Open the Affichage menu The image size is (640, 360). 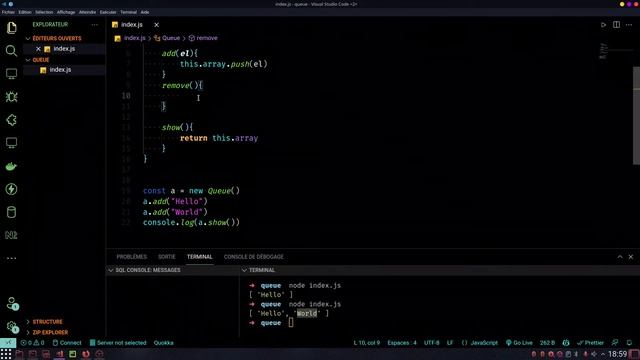[x=66, y=12]
